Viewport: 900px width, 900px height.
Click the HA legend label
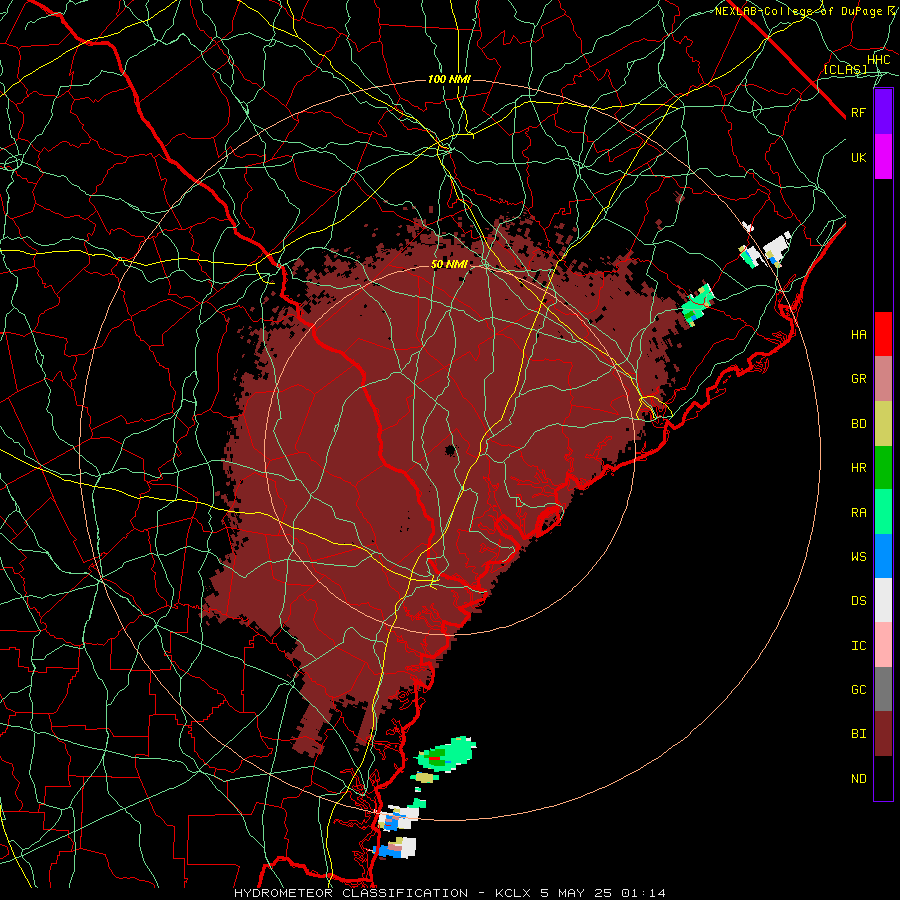858,334
